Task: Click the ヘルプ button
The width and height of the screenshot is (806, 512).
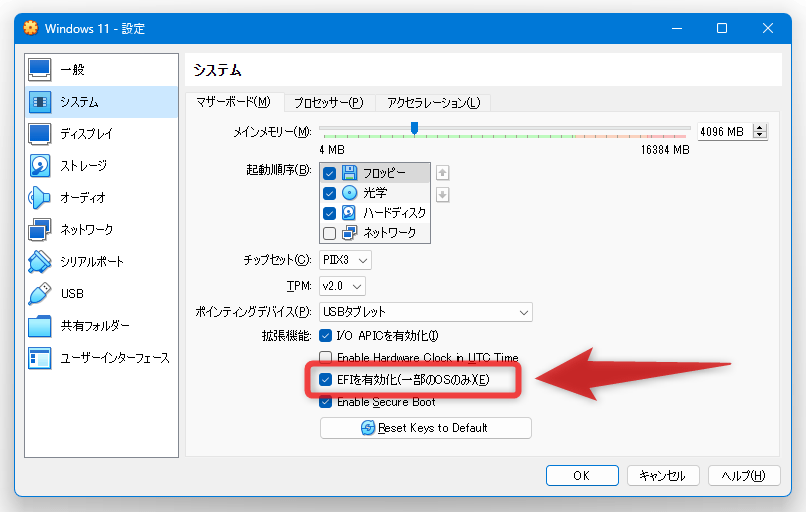Action: (x=744, y=476)
